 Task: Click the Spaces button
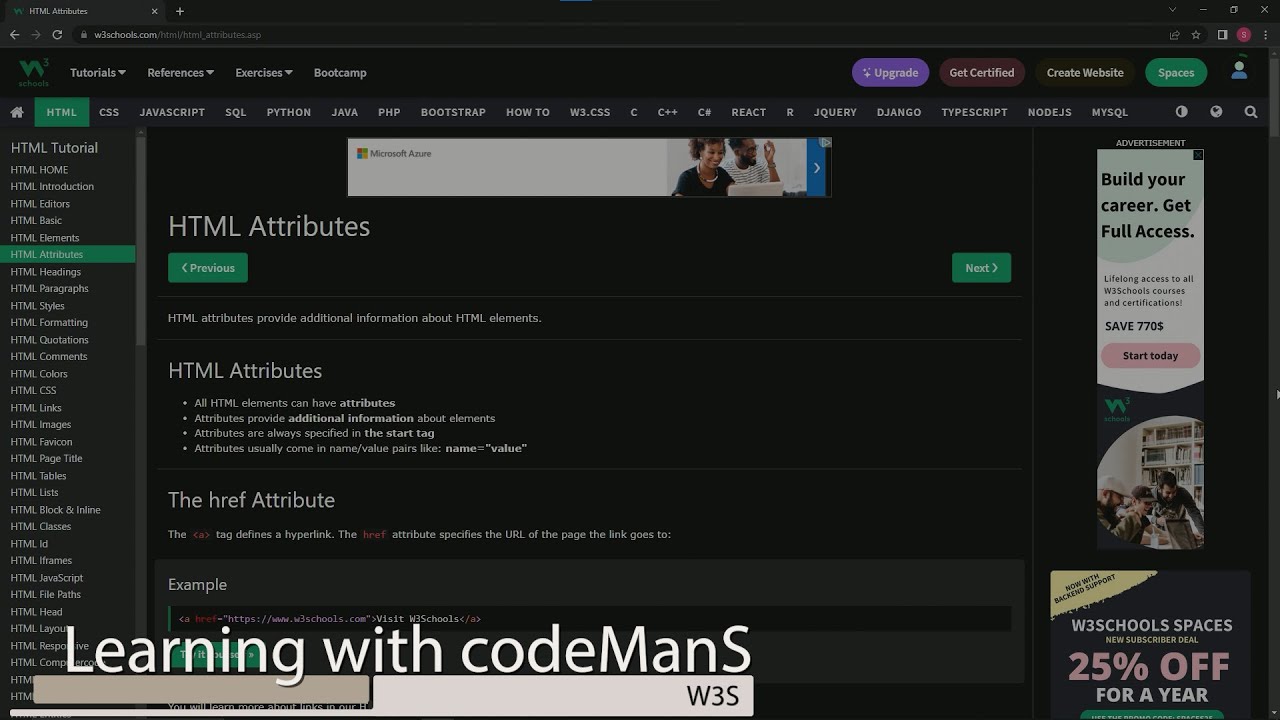pos(1176,72)
